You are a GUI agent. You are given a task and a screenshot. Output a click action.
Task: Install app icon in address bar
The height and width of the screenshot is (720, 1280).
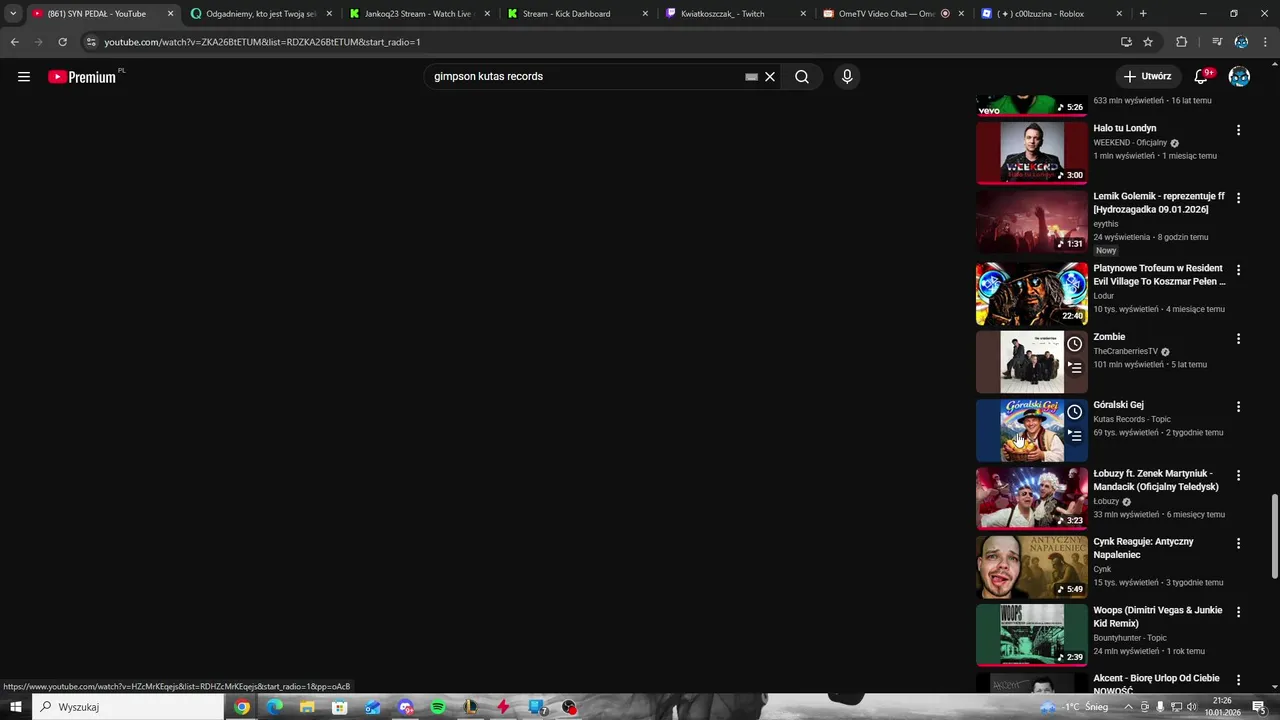1126,42
